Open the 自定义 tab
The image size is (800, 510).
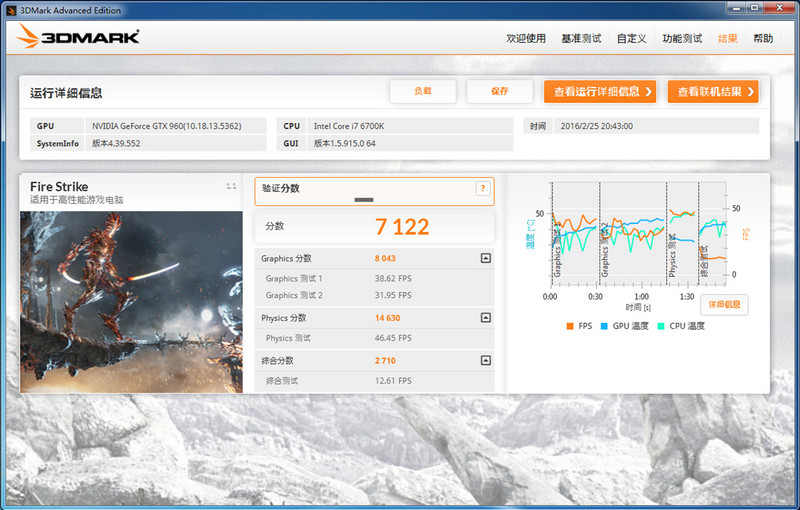pos(632,38)
